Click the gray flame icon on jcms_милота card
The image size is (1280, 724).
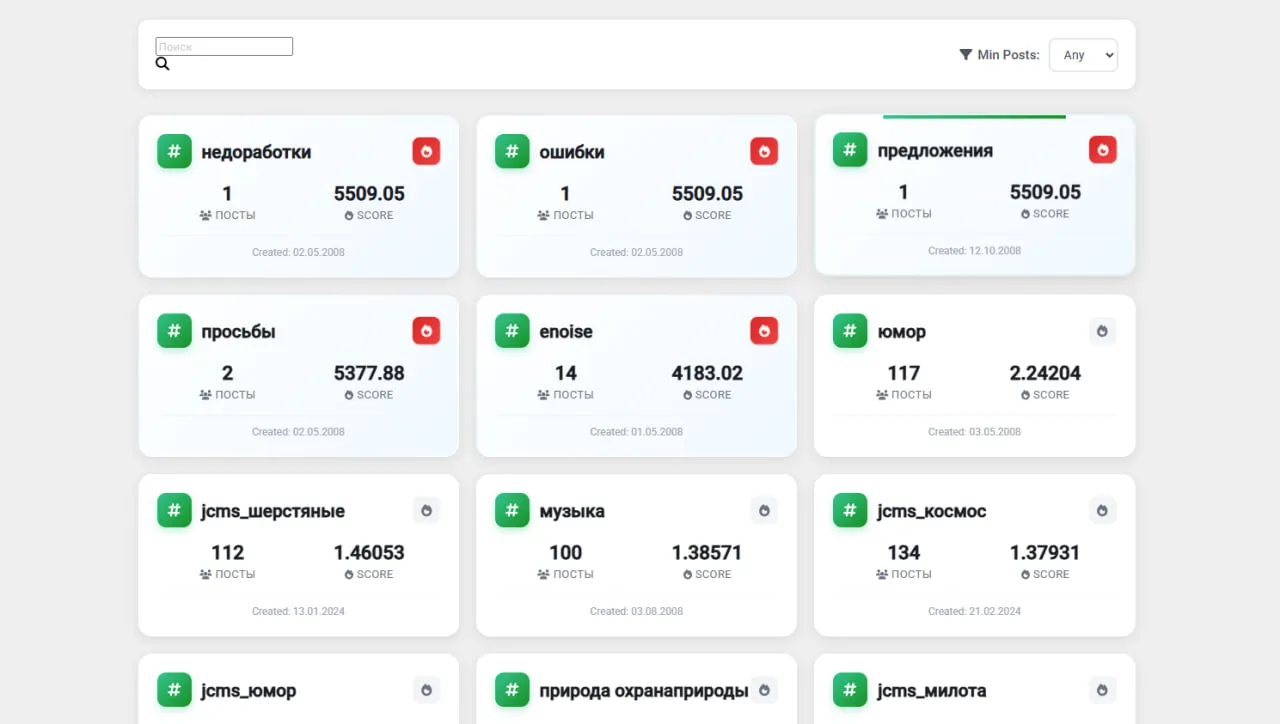click(x=1102, y=690)
